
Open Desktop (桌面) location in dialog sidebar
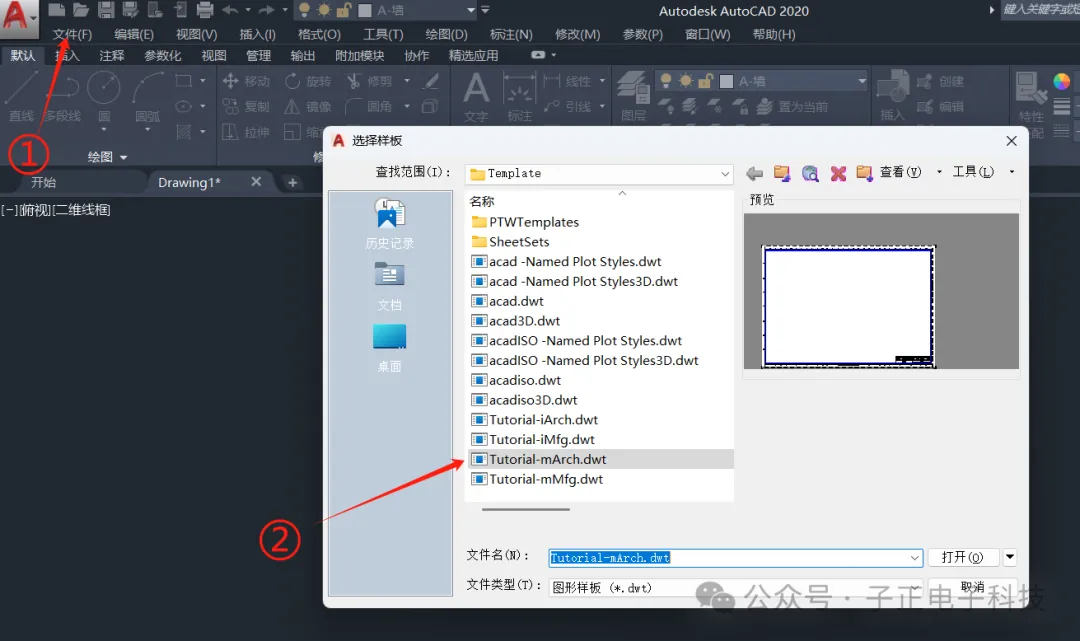tap(389, 348)
